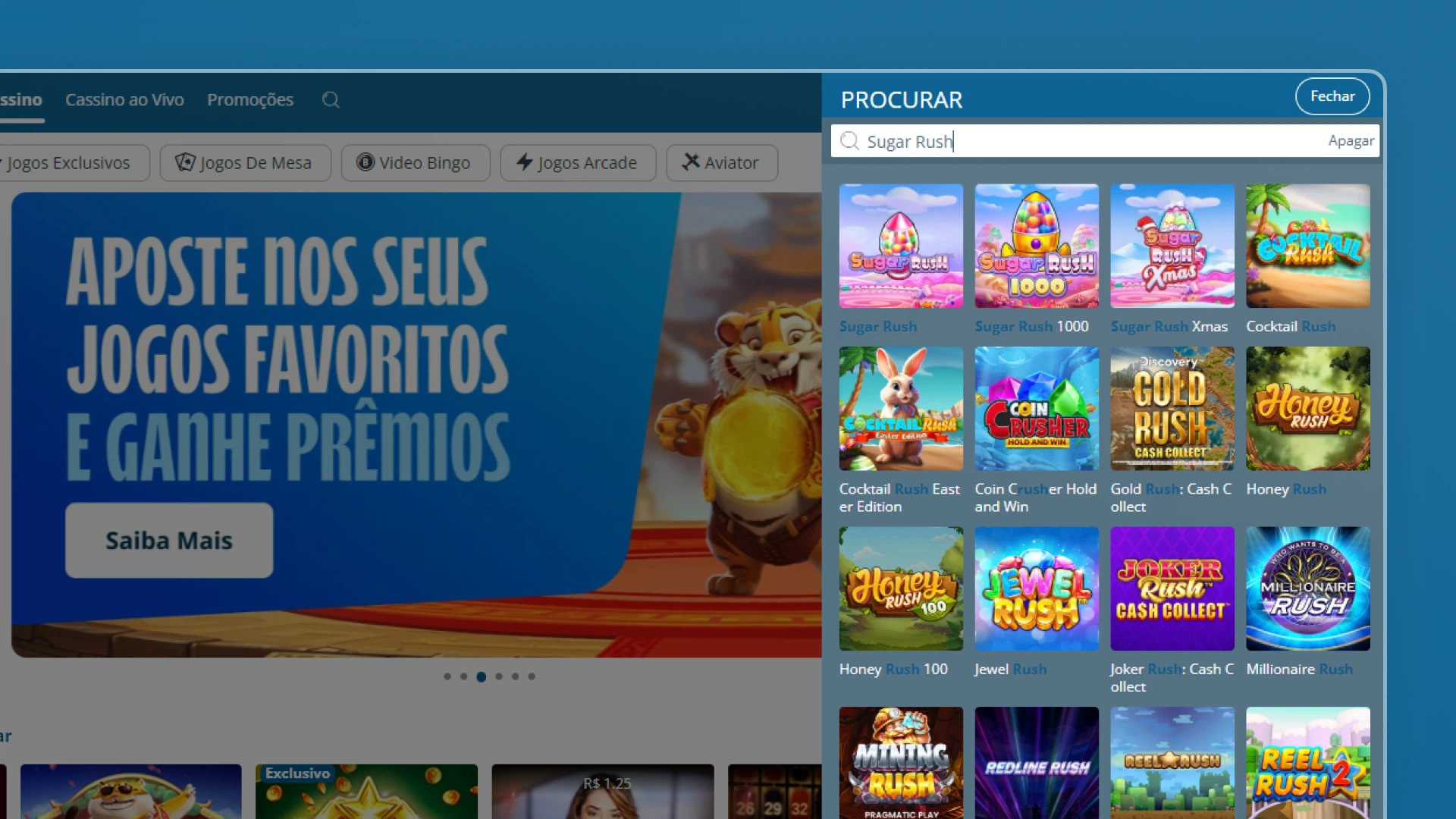Open Reel Rush game thumbnail

1172,763
